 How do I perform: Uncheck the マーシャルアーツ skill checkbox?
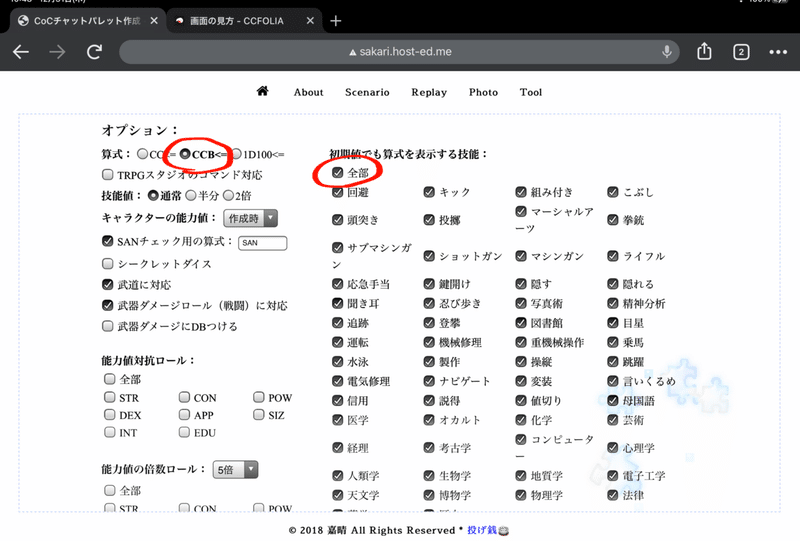click(520, 211)
